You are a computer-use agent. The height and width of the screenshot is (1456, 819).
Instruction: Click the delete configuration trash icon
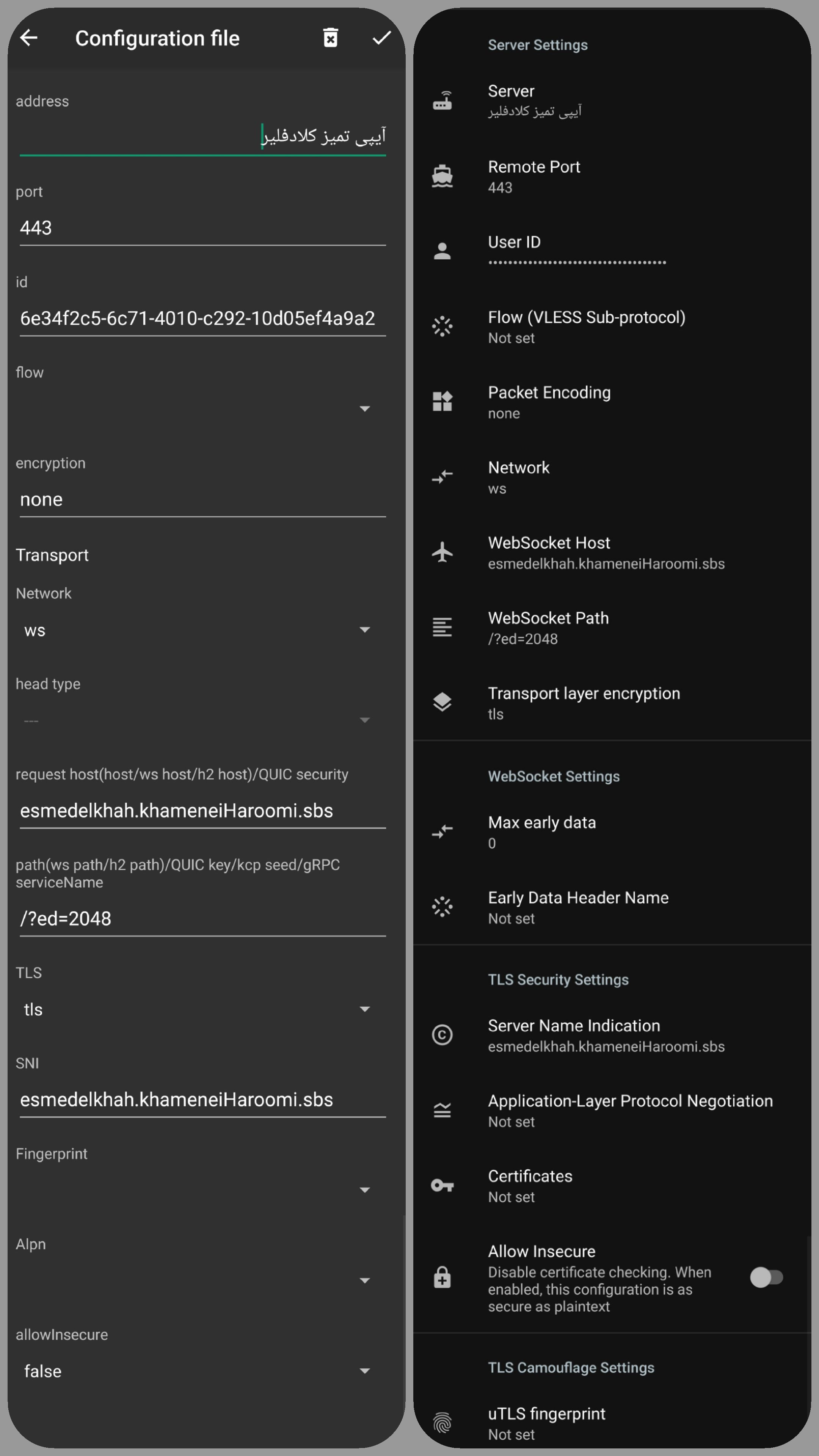click(x=330, y=38)
